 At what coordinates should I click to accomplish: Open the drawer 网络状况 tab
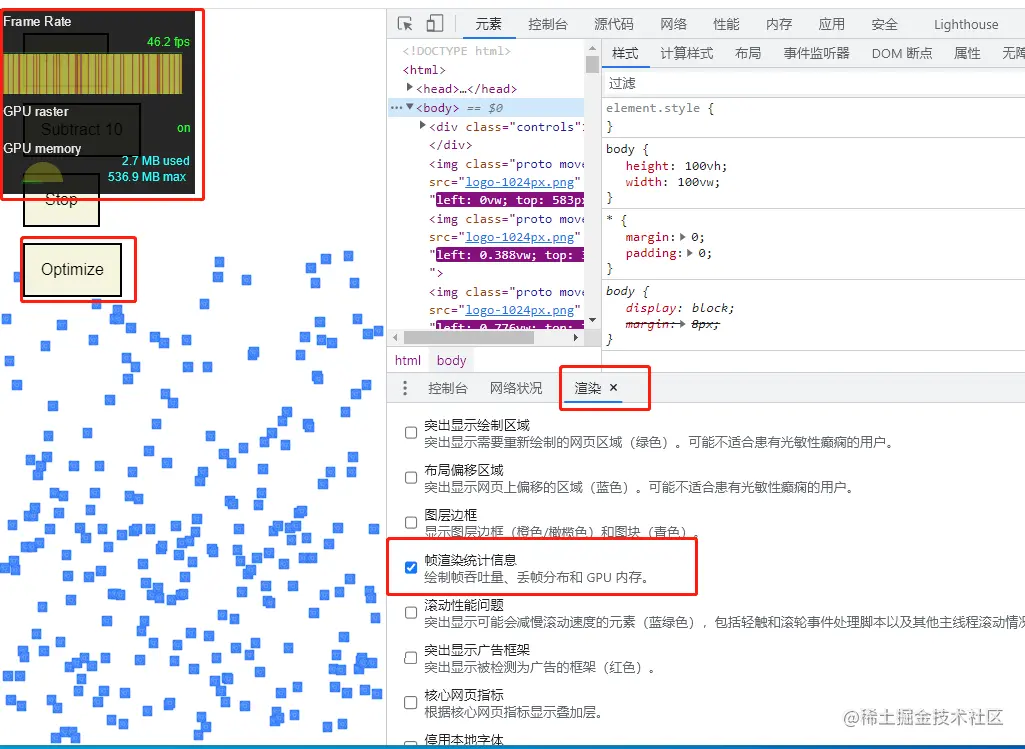tap(516, 388)
